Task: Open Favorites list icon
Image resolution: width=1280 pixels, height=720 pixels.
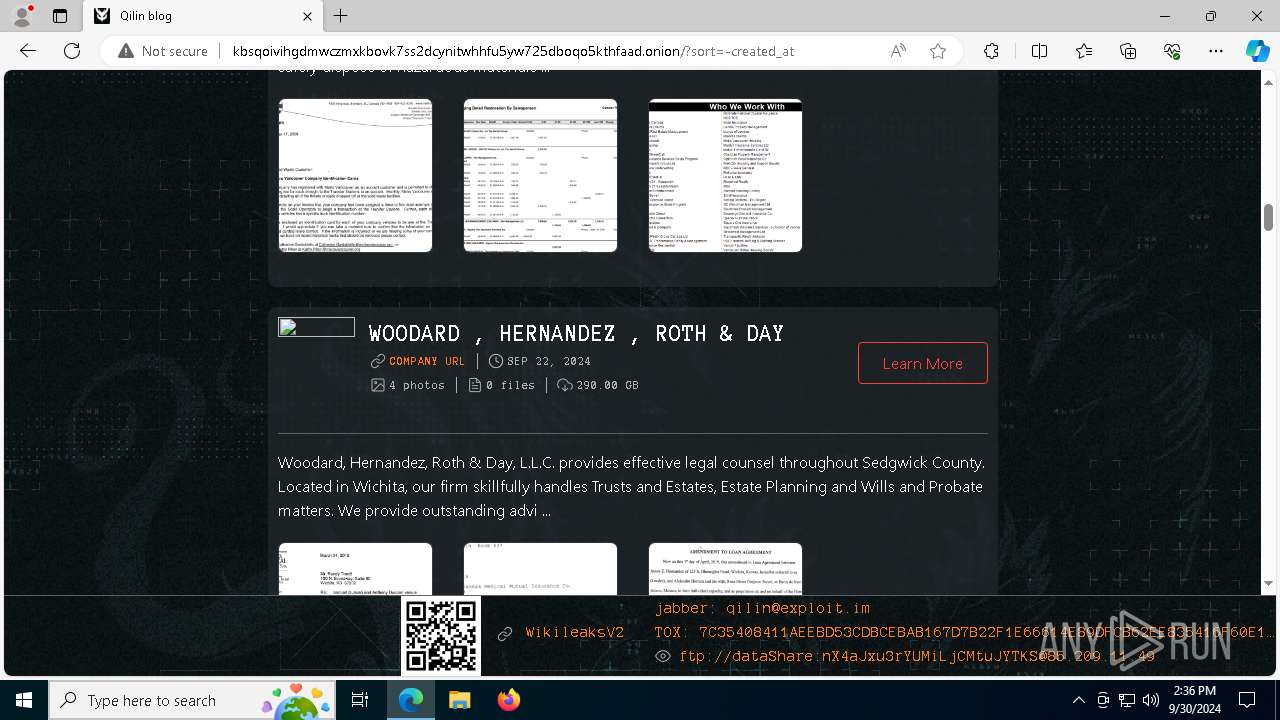Action: click(x=1084, y=51)
